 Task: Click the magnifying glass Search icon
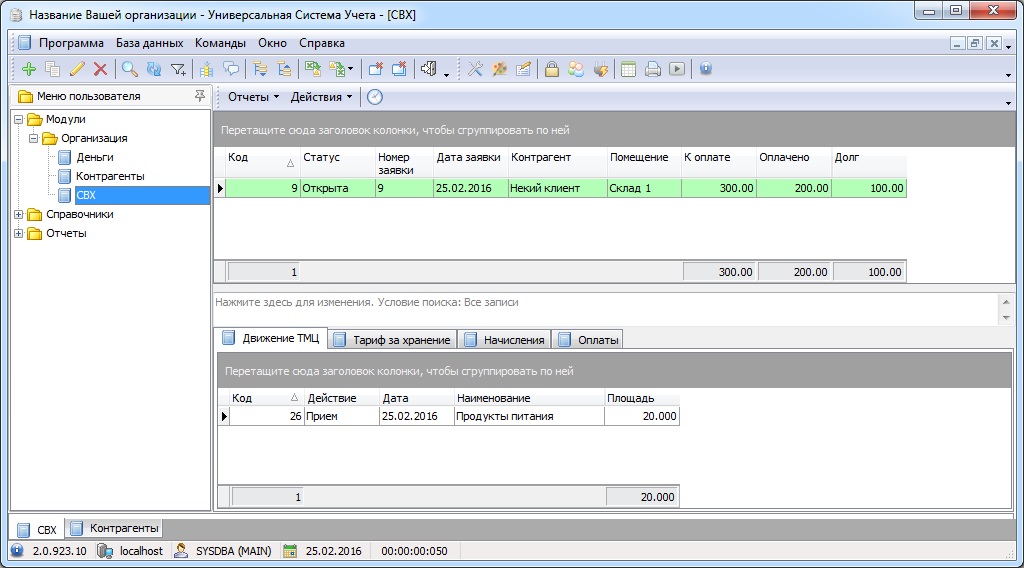tap(129, 69)
